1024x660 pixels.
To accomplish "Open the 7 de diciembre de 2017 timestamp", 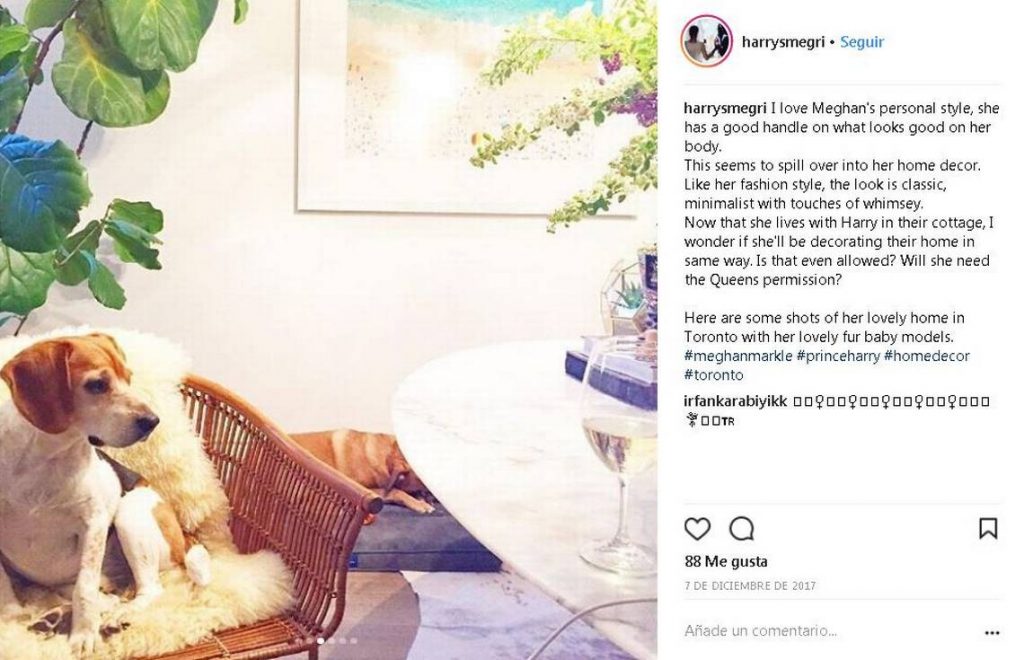I will point(750,586).
